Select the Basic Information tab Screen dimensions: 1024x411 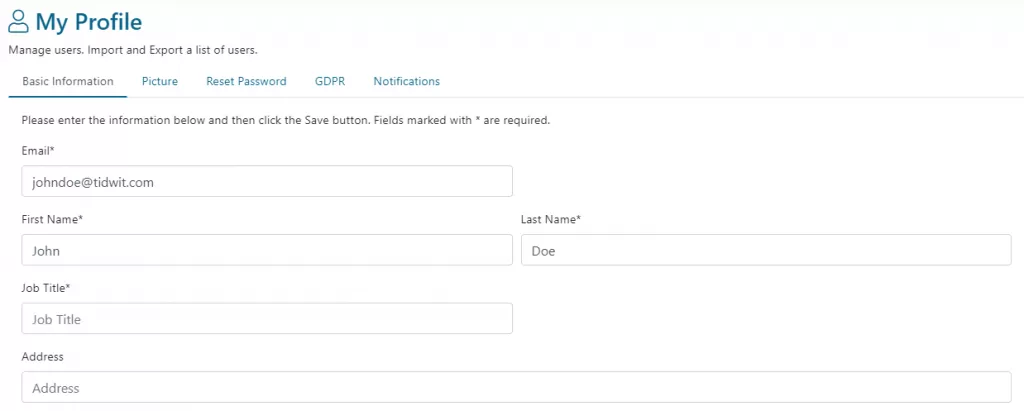[68, 82]
